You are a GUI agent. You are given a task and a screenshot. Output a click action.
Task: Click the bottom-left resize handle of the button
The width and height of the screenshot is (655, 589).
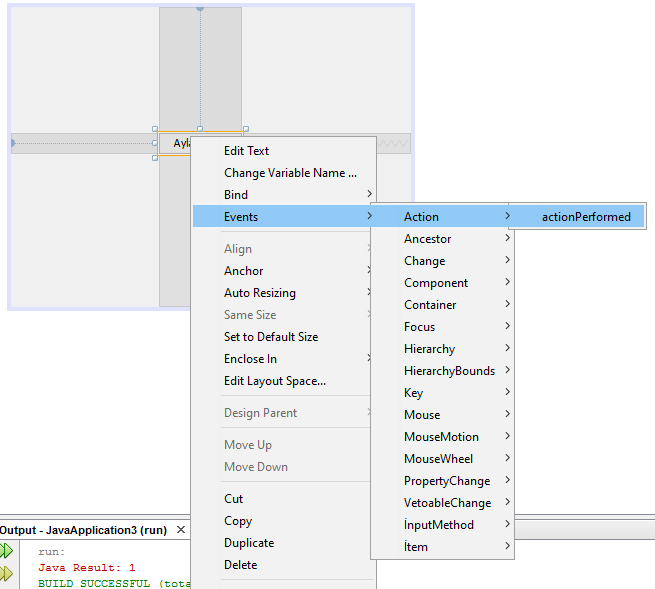tap(155, 158)
